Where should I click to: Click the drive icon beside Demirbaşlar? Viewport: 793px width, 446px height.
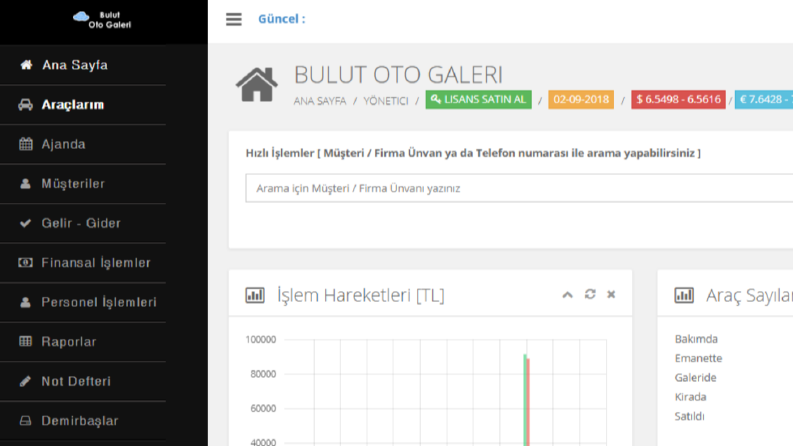coord(25,420)
